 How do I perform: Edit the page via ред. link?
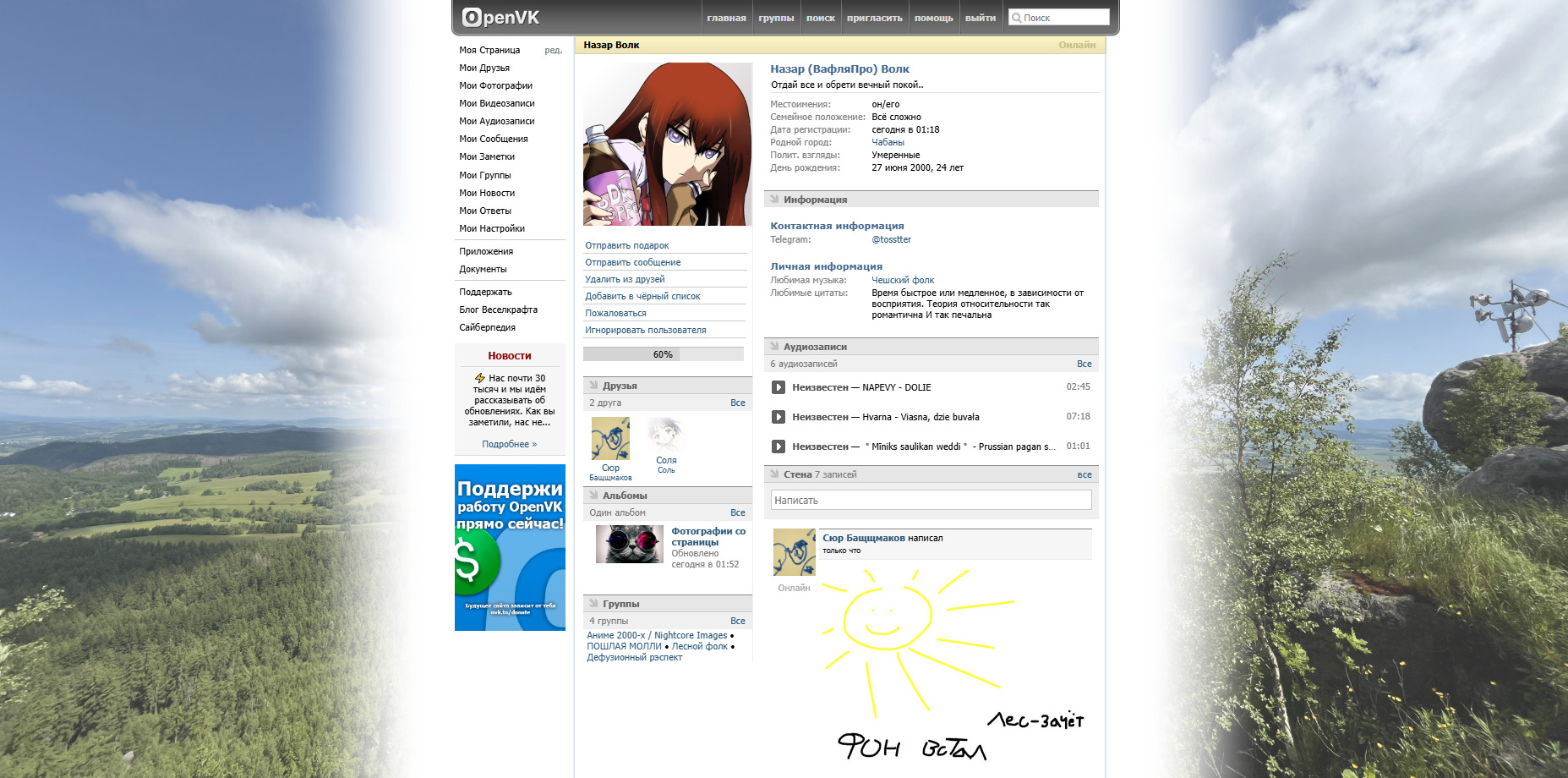(x=554, y=50)
